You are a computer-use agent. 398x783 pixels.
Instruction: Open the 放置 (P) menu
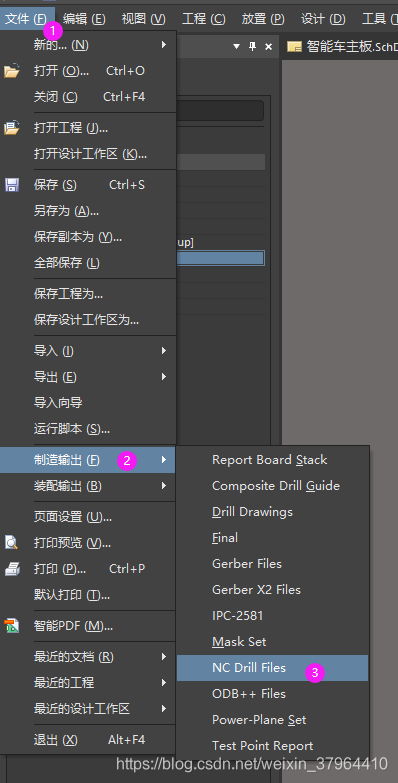(x=263, y=19)
